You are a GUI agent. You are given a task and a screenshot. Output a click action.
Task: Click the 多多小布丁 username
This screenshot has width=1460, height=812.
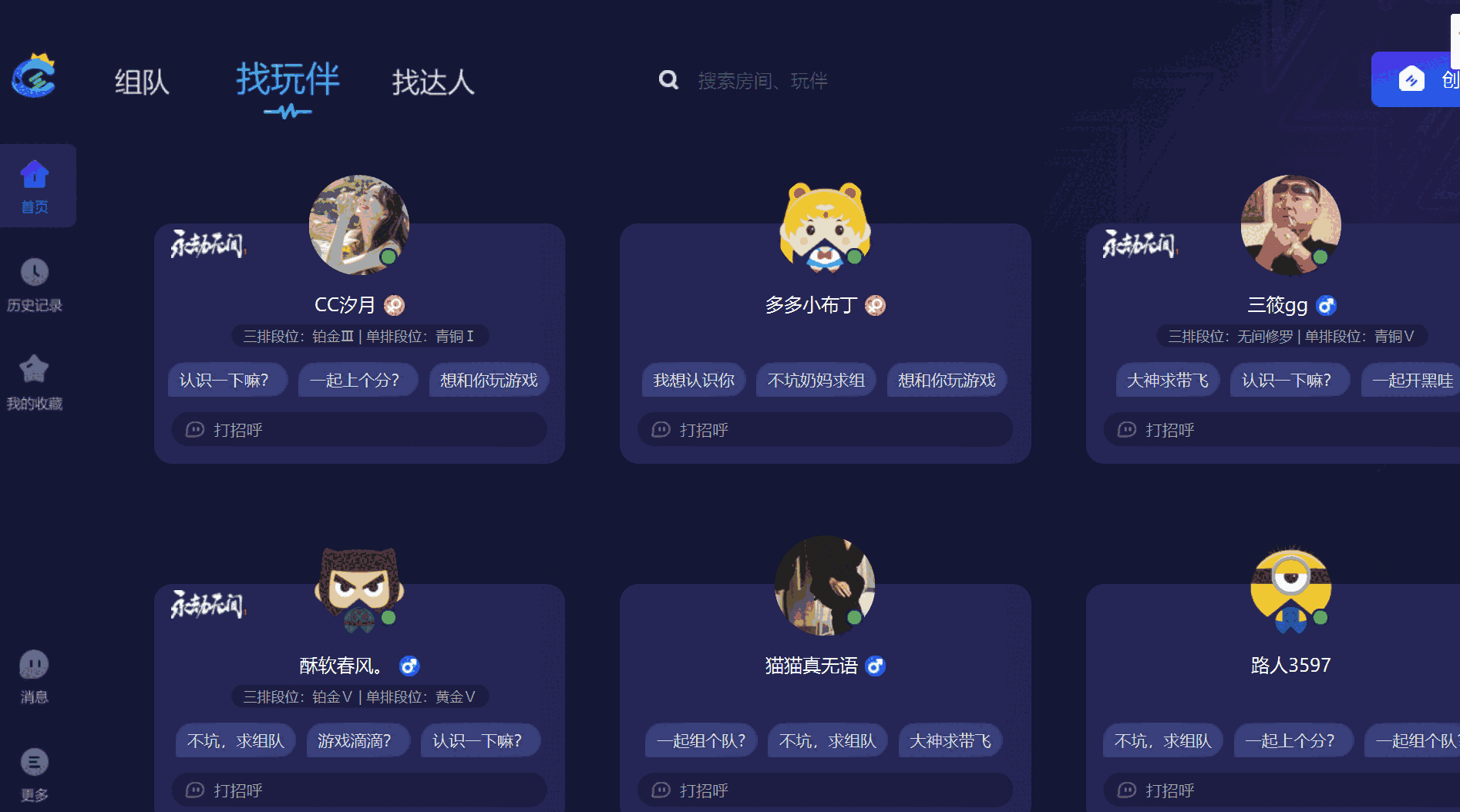(811, 305)
